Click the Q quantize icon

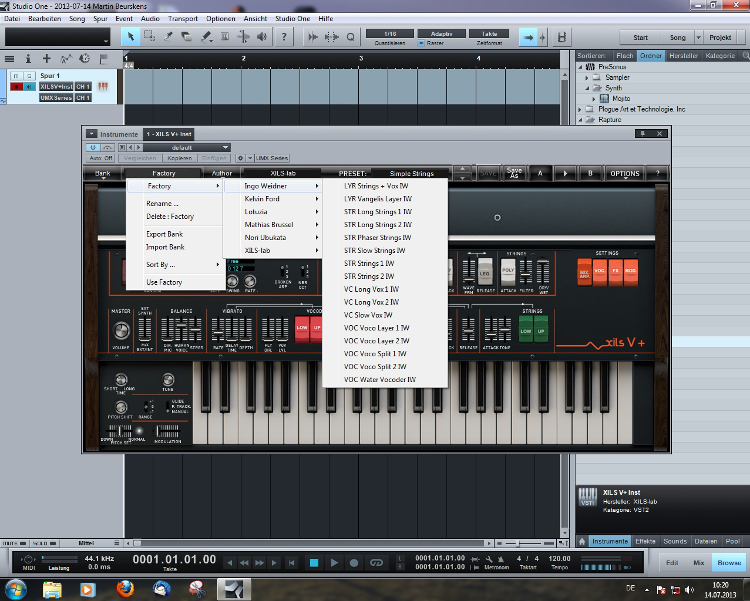point(351,37)
